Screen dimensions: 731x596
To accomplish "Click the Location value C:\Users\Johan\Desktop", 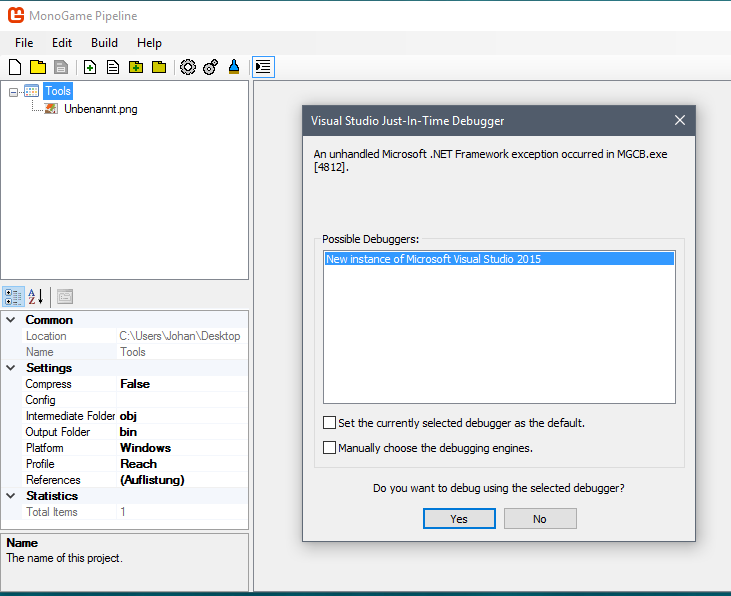I will coord(182,336).
